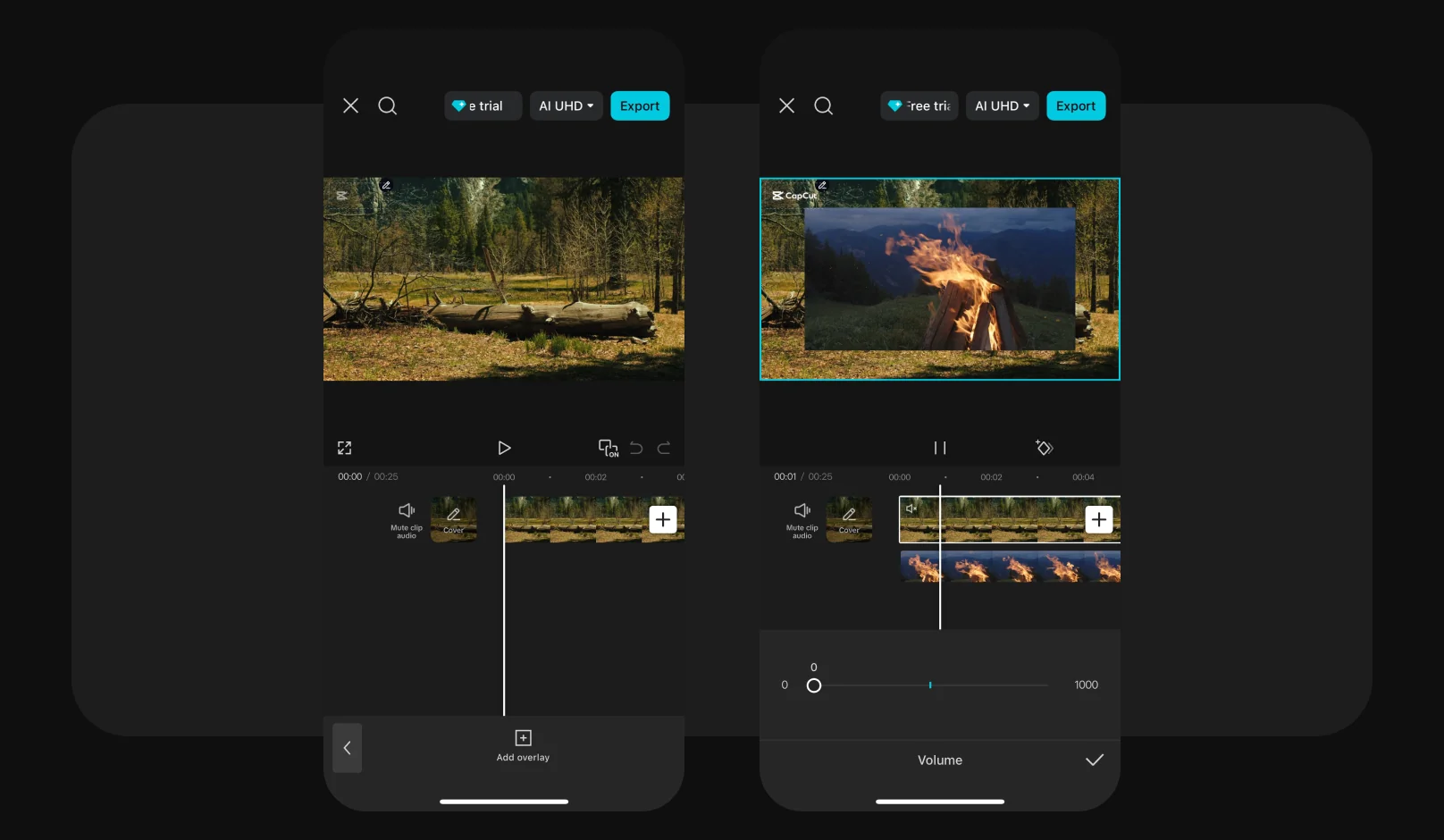Viewport: 1444px width, 840px height.
Task: Close the editor on the right phone
Action: pyautogui.click(x=786, y=105)
